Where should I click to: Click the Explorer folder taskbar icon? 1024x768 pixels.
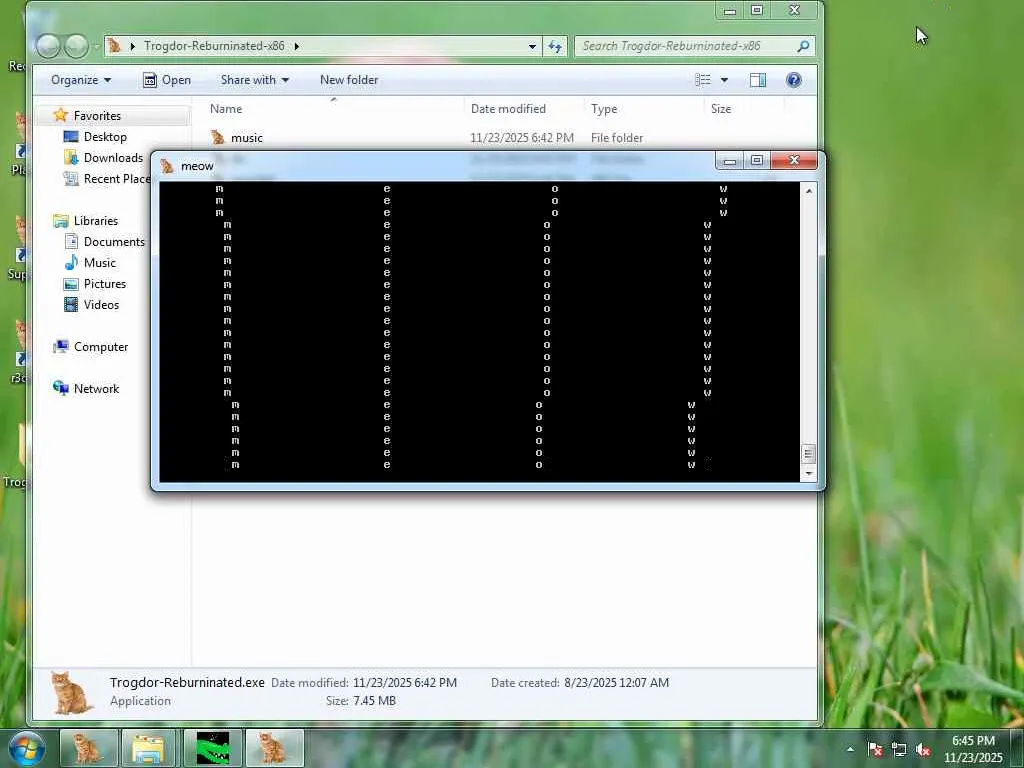pyautogui.click(x=149, y=748)
